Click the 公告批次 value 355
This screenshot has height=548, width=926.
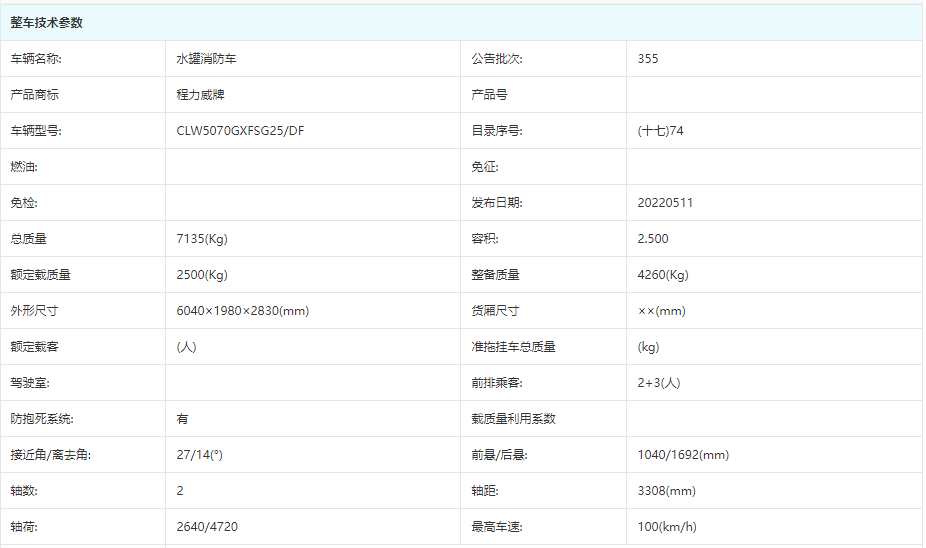pyautogui.click(x=648, y=59)
